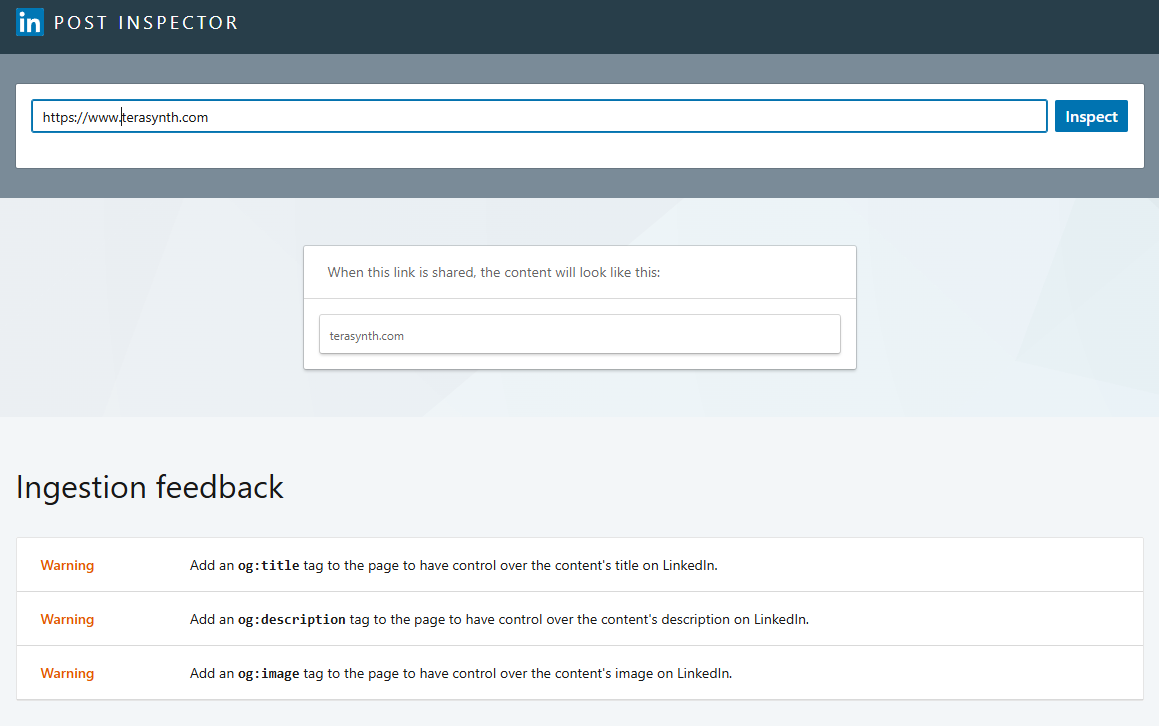This screenshot has width=1159, height=726.
Task: Click the 'When this link is shared' caption
Action: point(493,272)
